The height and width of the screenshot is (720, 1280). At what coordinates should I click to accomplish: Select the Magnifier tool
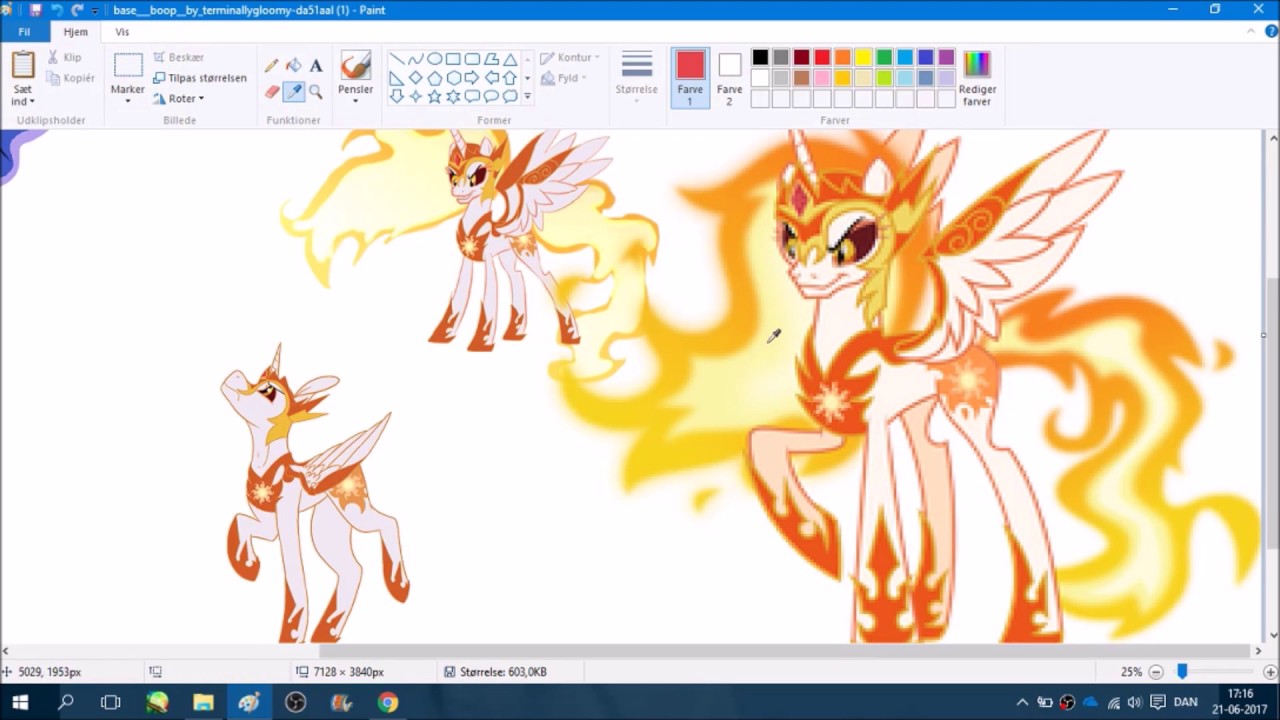pyautogui.click(x=316, y=92)
